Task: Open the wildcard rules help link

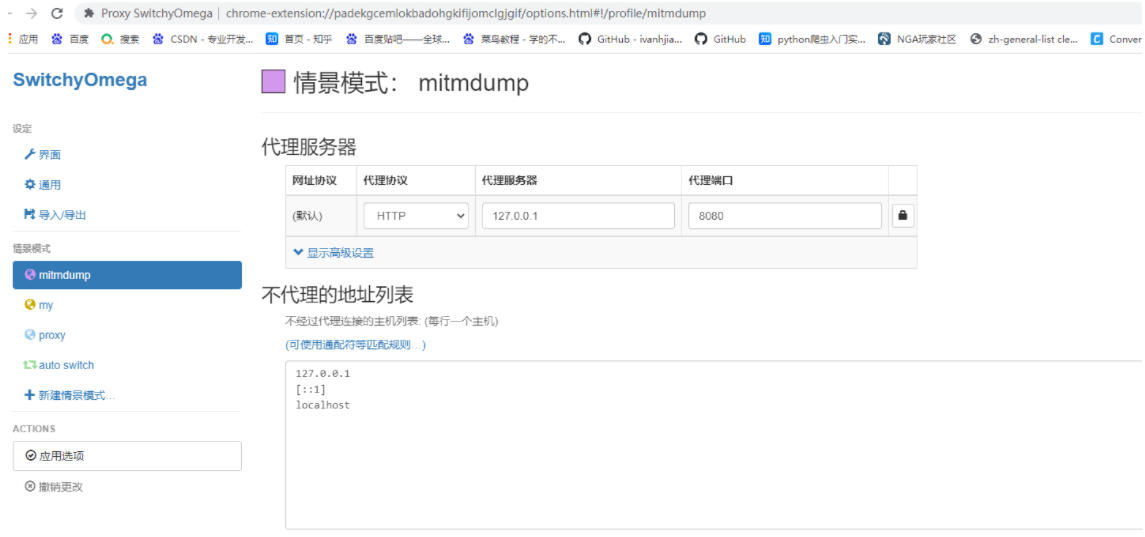Action: pyautogui.click(x=355, y=345)
